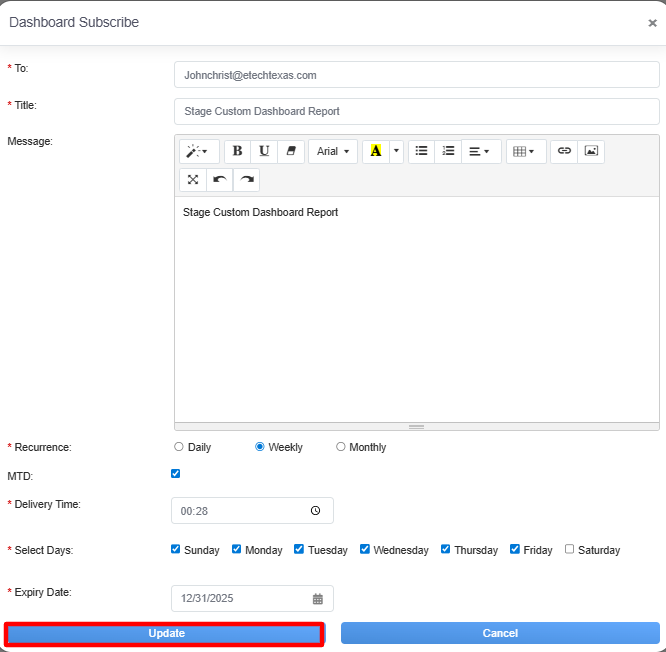This screenshot has height=652, width=666.
Task: Undo the last editor action
Action: point(219,180)
